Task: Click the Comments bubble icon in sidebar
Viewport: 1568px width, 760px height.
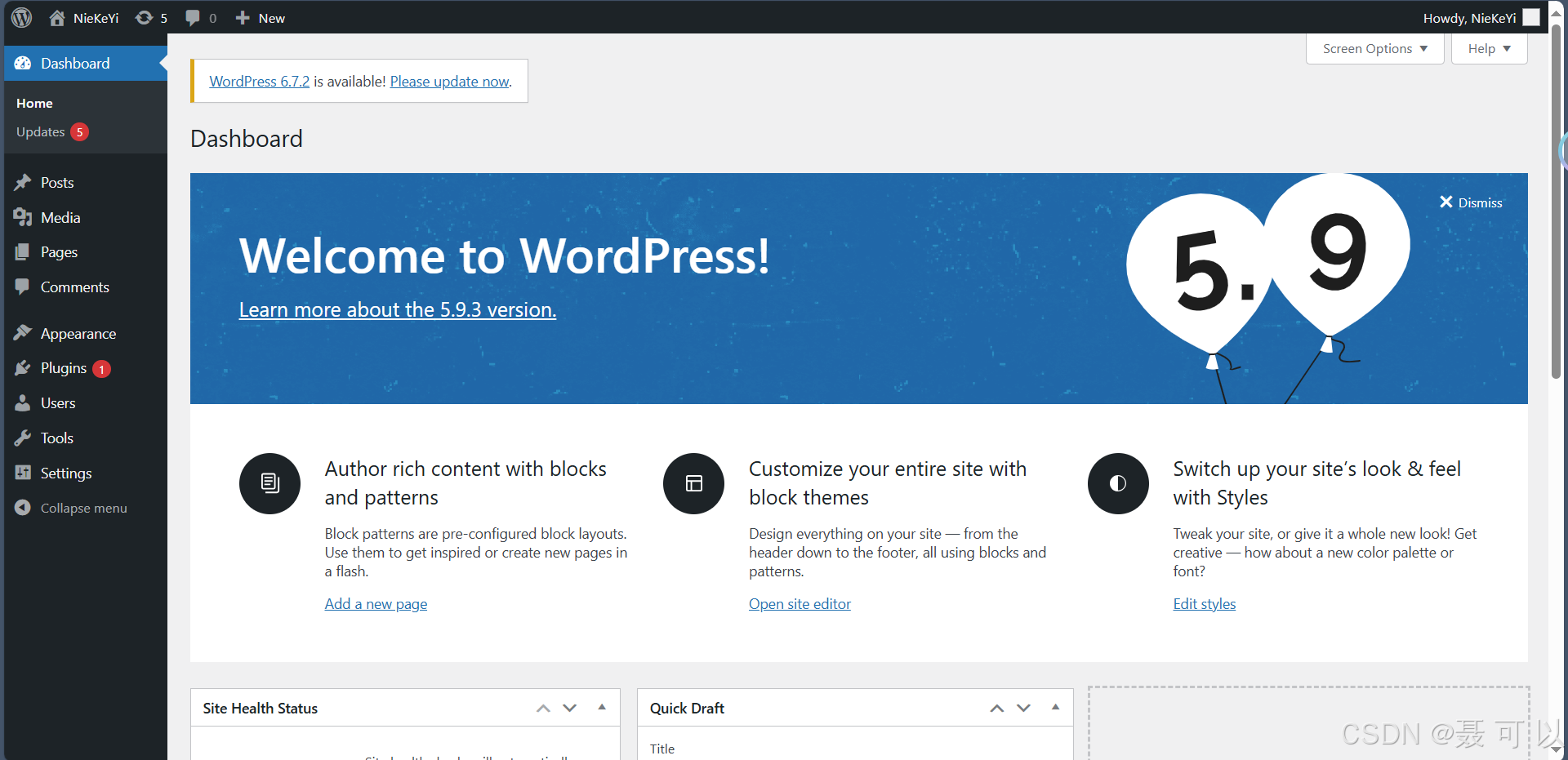Action: point(23,287)
